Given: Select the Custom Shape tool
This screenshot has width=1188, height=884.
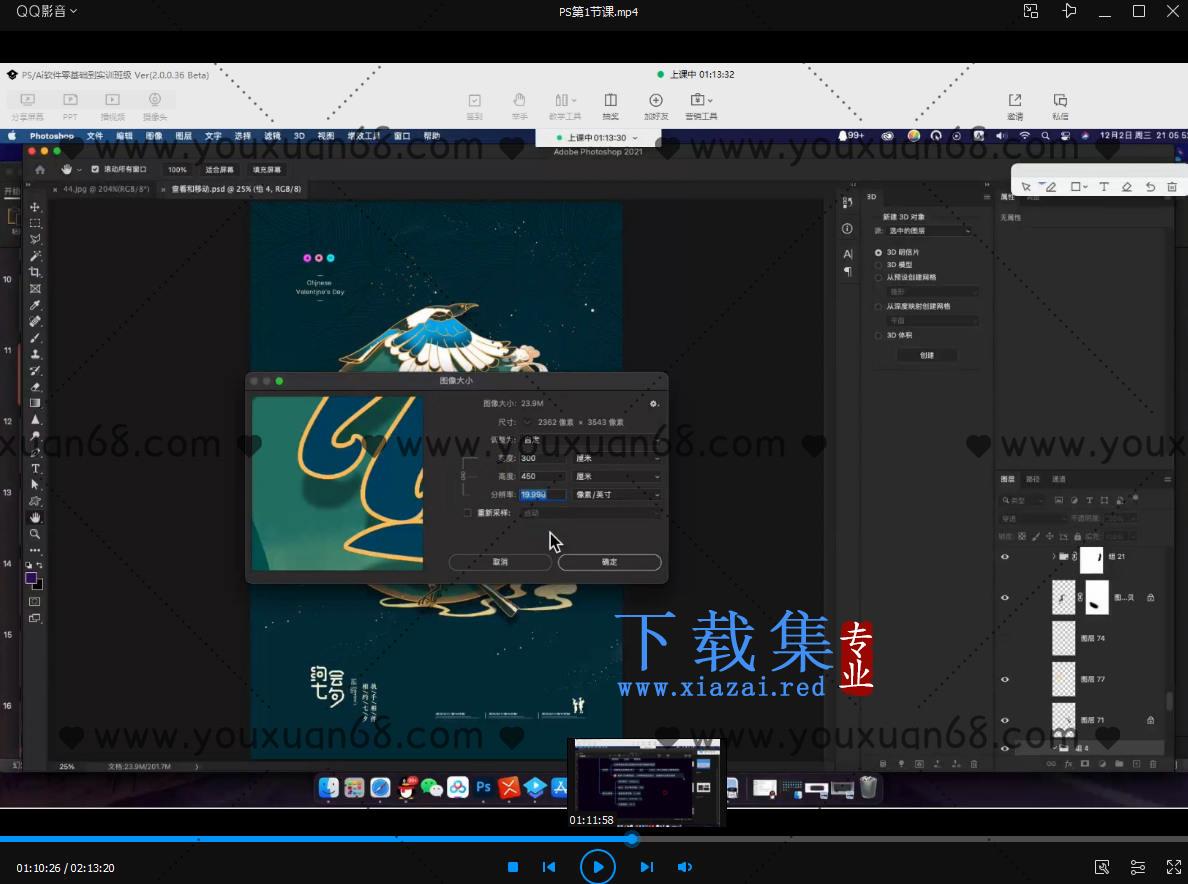Looking at the screenshot, I should click(35, 501).
